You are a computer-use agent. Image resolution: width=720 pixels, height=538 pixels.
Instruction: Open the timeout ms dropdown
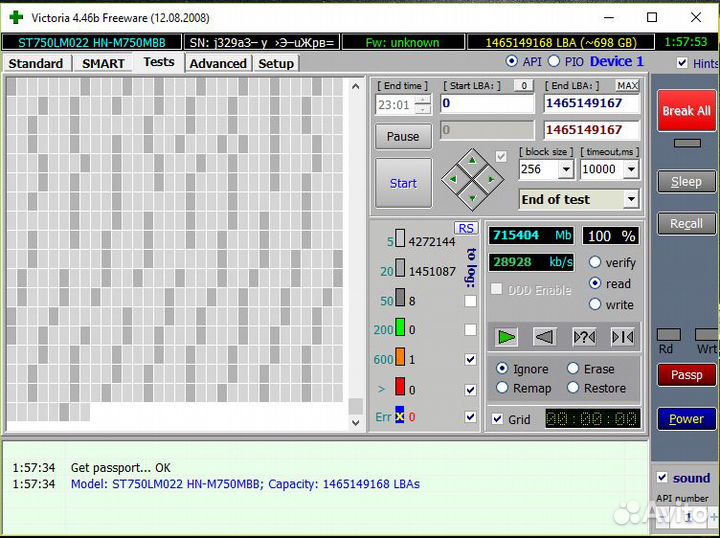pos(630,170)
